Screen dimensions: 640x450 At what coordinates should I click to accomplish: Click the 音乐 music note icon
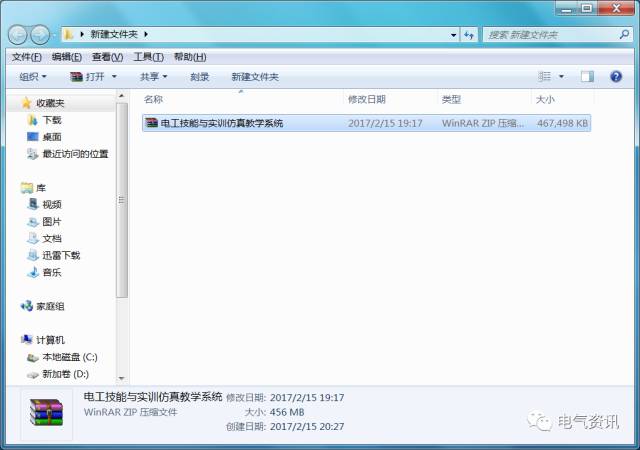pyautogui.click(x=33, y=272)
